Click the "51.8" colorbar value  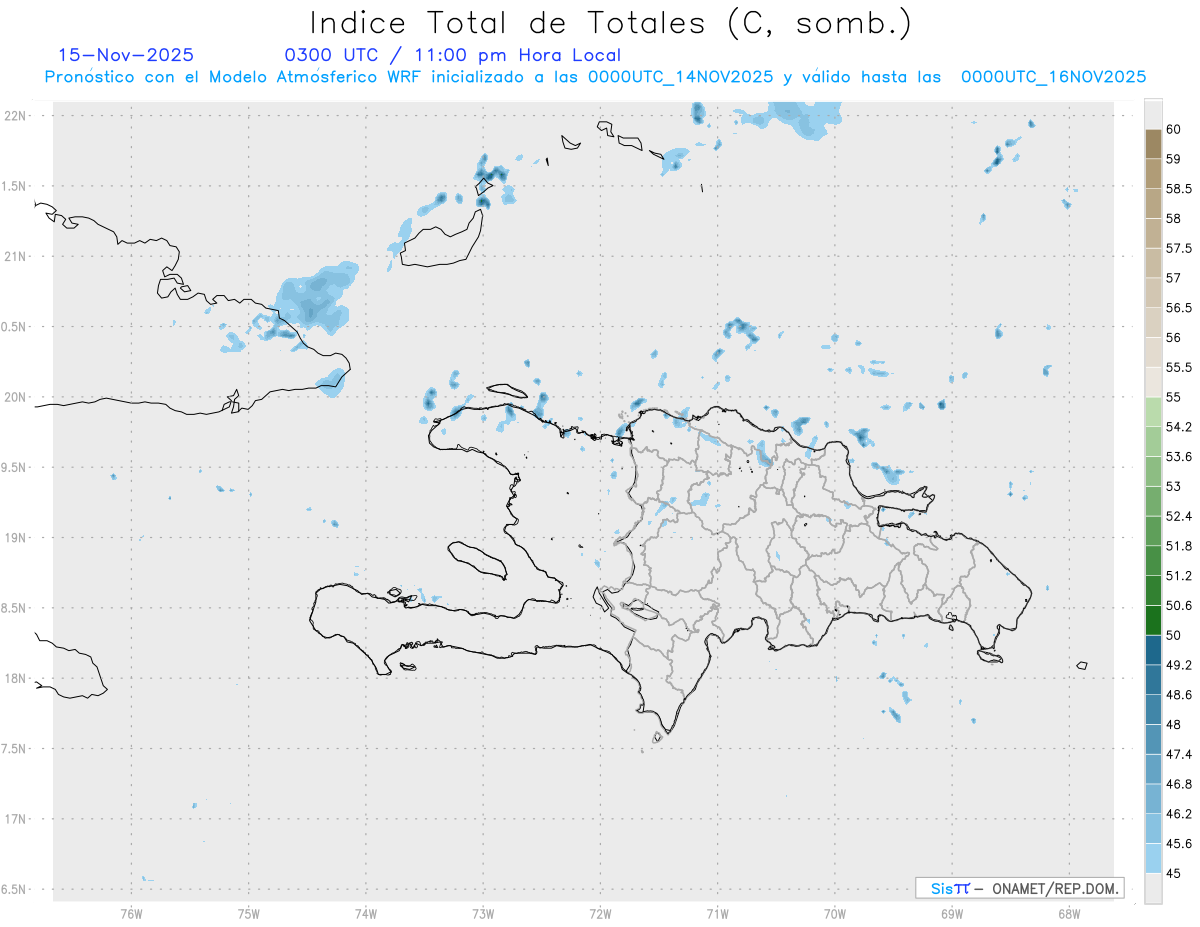click(1179, 546)
